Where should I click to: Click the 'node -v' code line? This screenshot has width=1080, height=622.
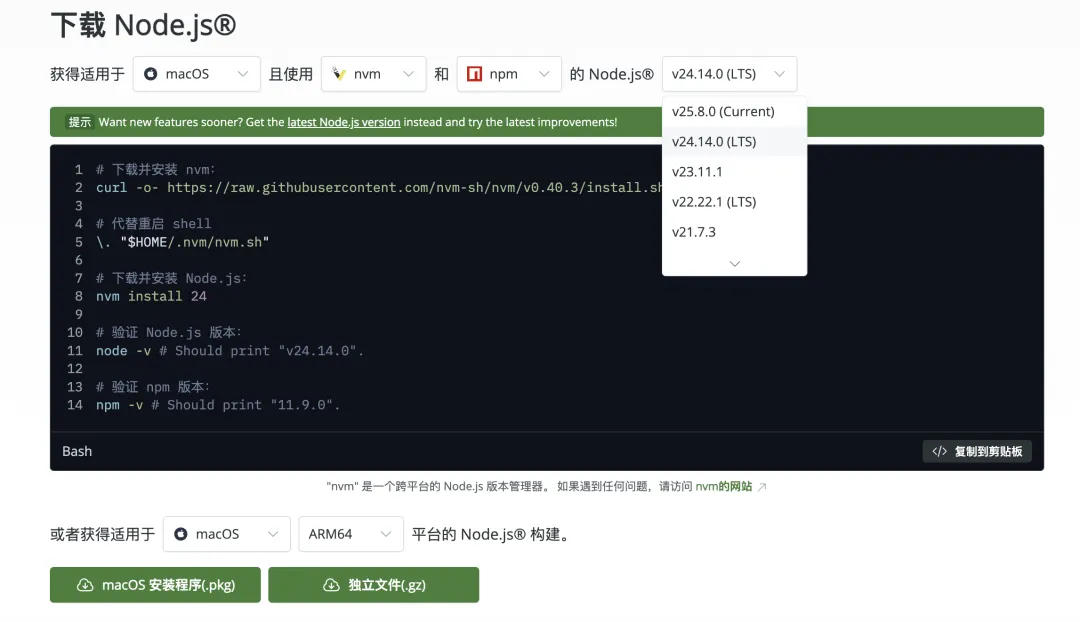(x=229, y=351)
